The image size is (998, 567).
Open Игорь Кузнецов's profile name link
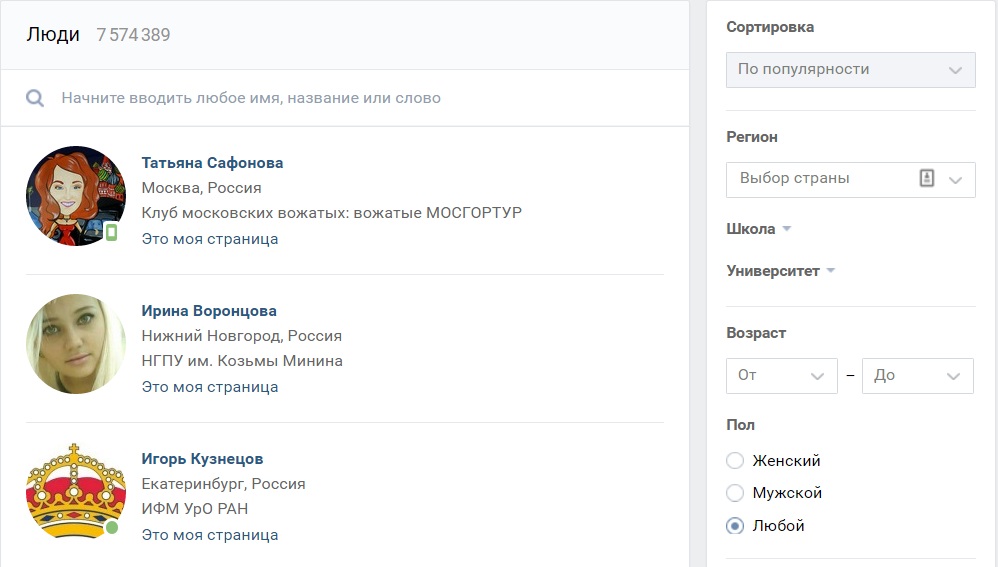tap(202, 459)
